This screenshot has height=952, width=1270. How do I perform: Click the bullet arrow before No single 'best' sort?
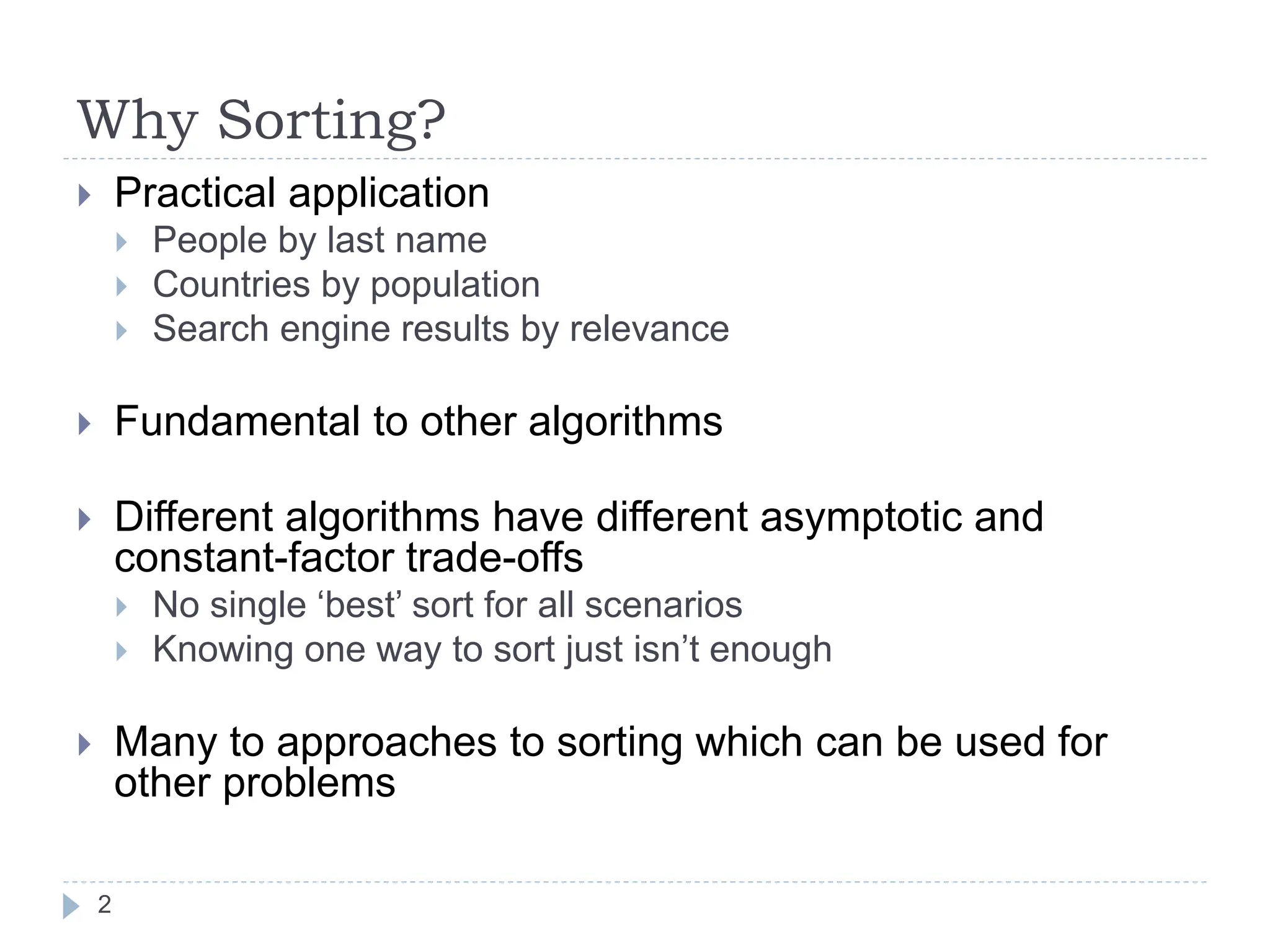122,607
